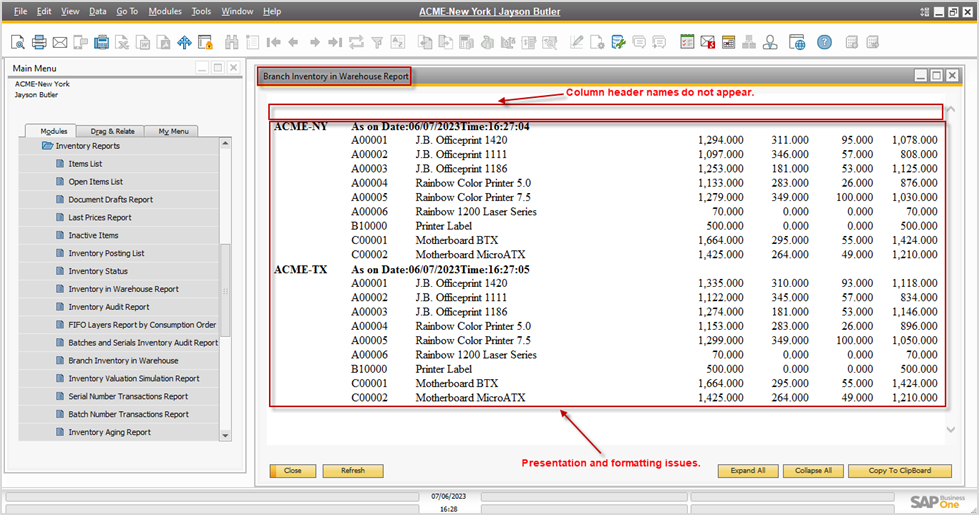Image resolution: width=979 pixels, height=515 pixels.
Task: Click the funnel Filter icon
Action: click(x=377, y=42)
